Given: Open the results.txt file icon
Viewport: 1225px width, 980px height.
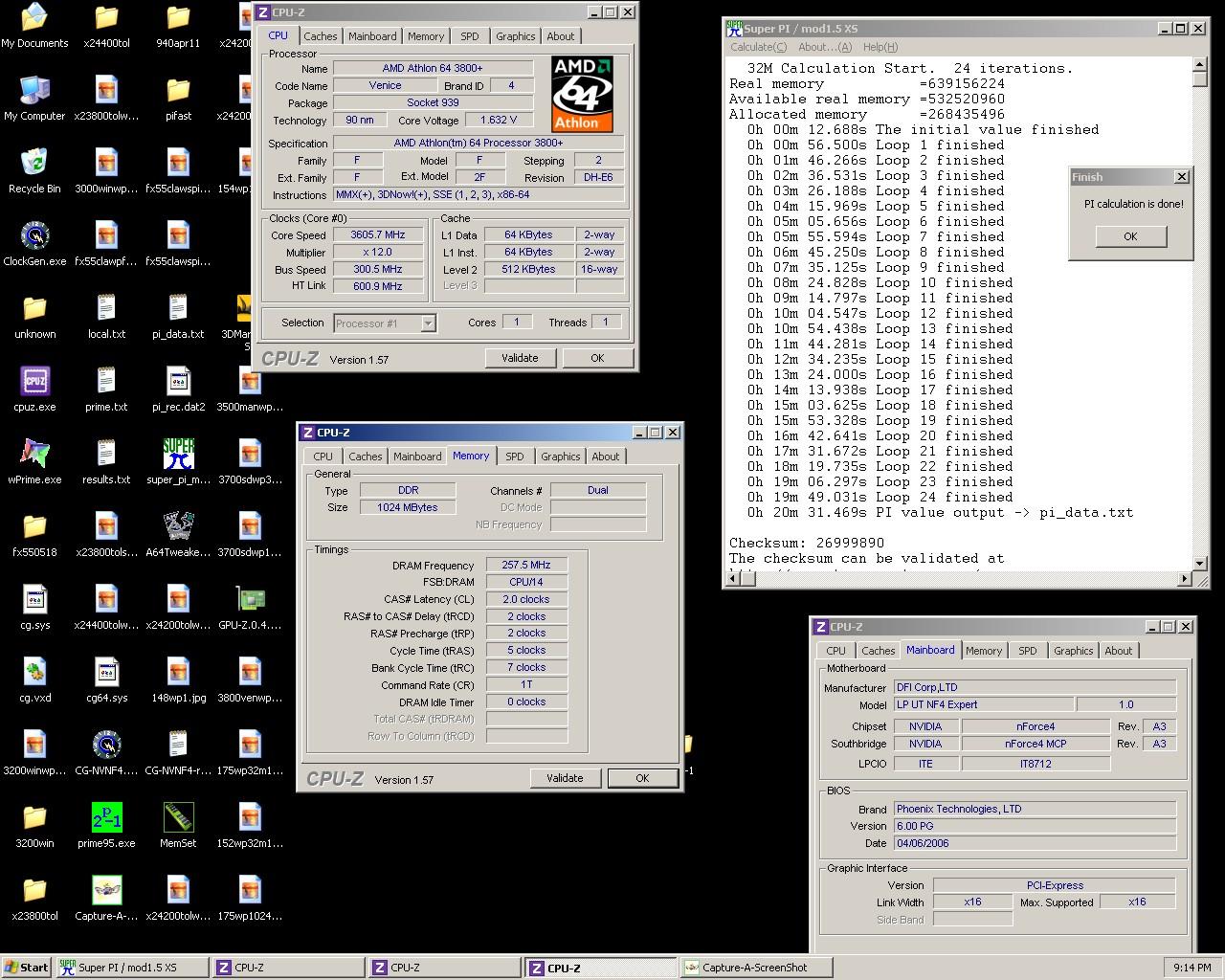Looking at the screenshot, I should (106, 462).
